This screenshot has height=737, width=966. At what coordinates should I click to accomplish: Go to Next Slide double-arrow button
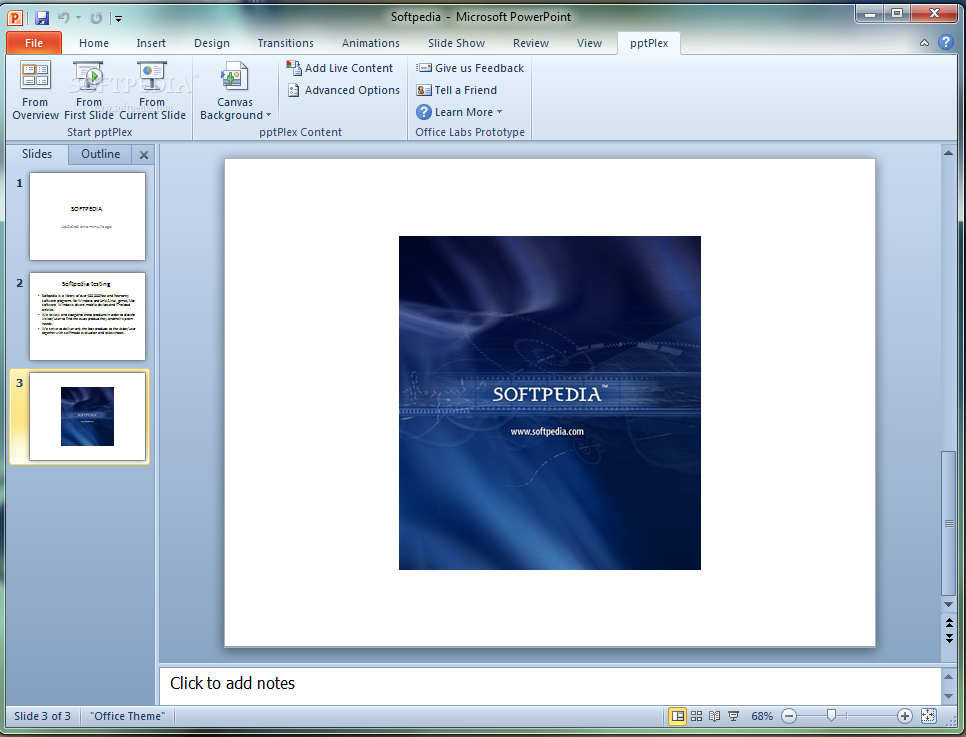(x=949, y=638)
